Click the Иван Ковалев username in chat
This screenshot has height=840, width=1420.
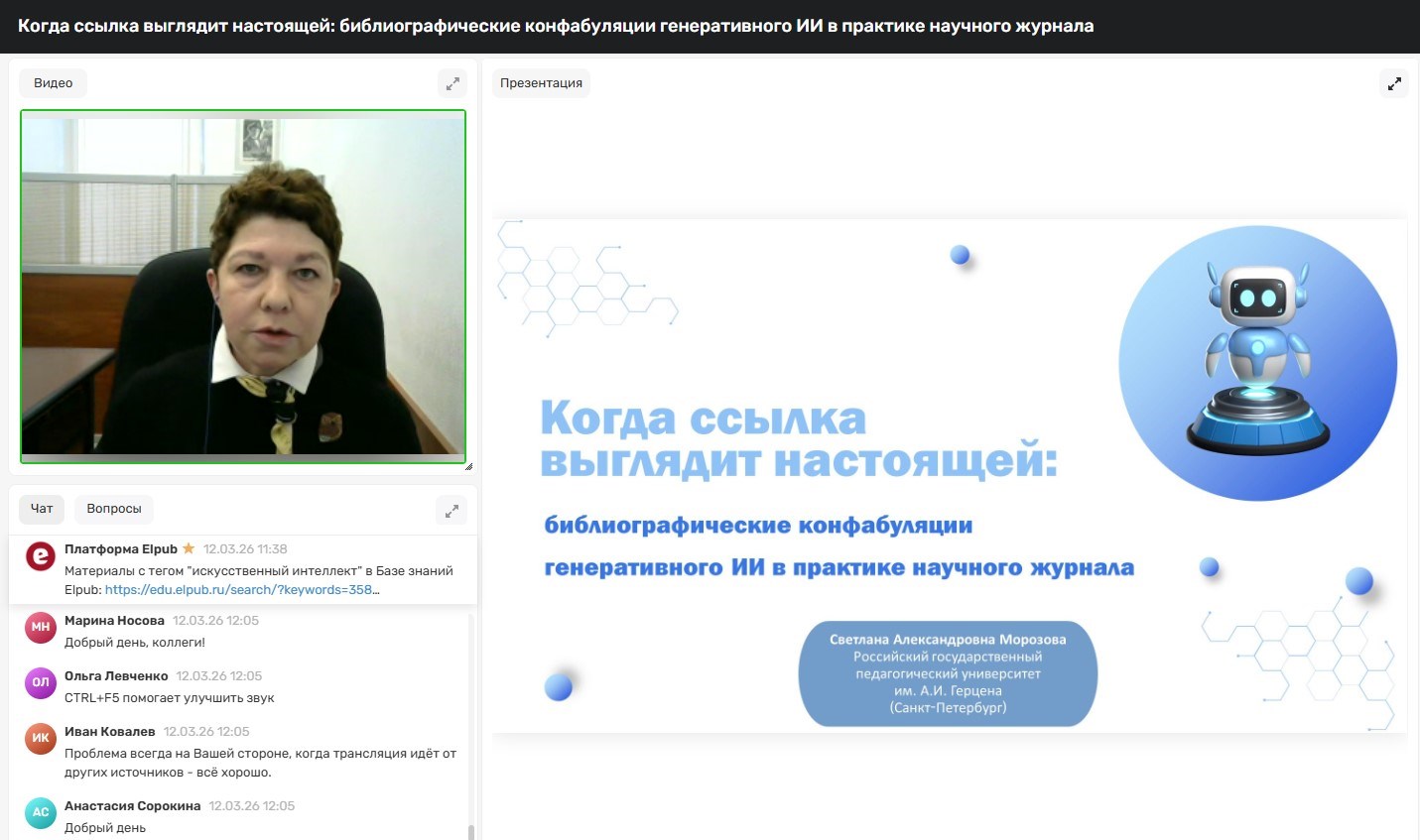click(110, 731)
